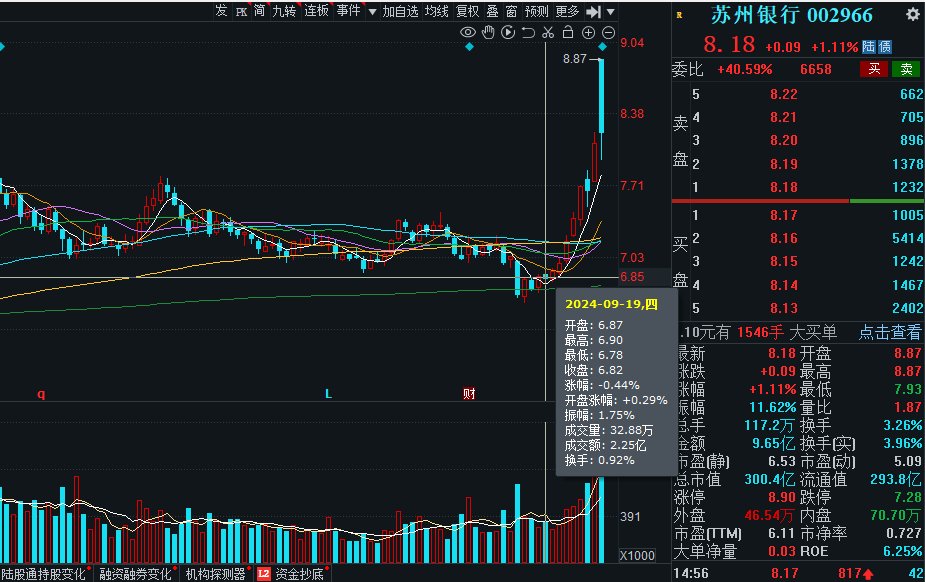Click the blue L marker on chart

coord(329,394)
